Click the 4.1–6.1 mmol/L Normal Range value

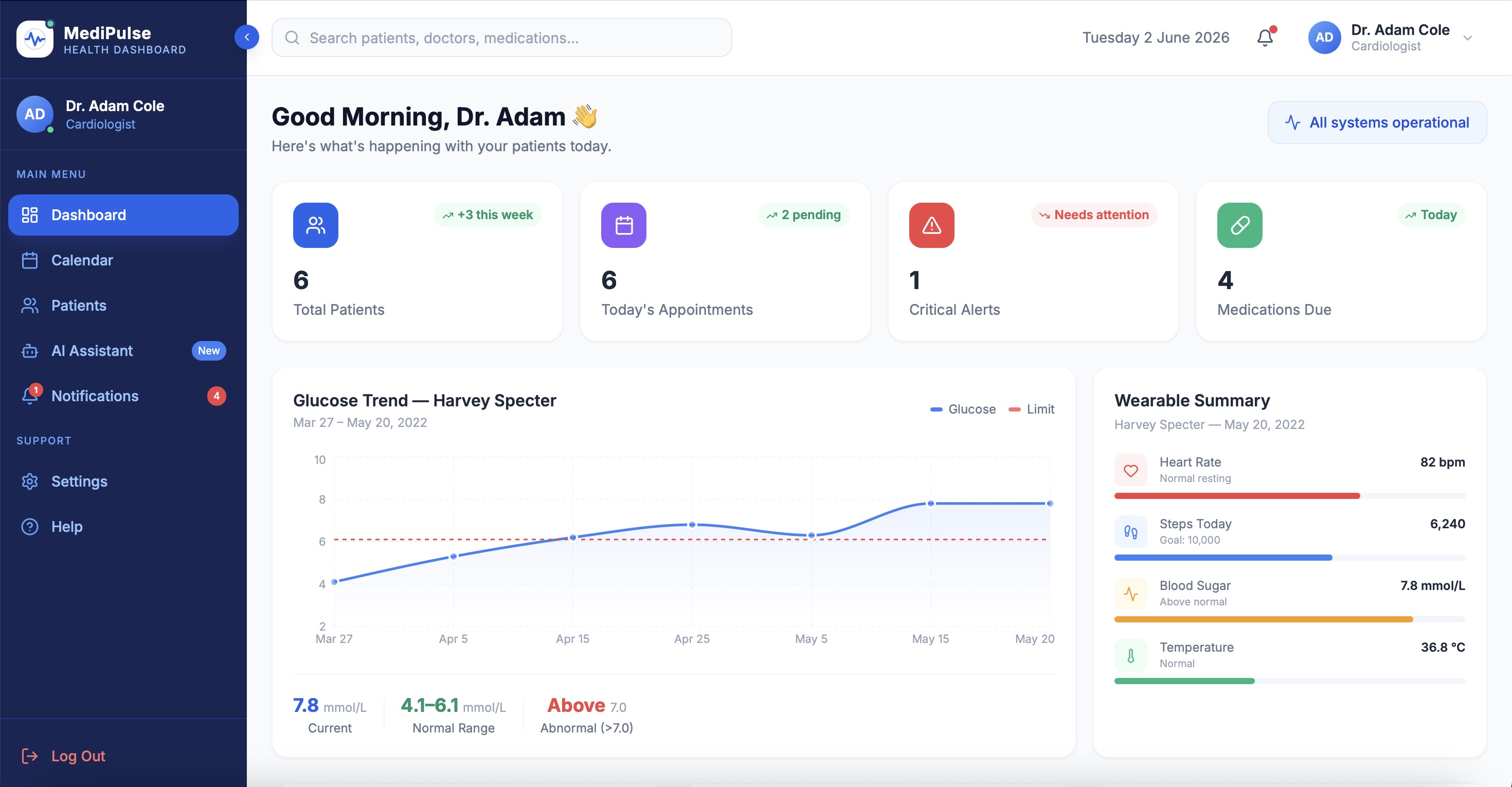coord(453,706)
